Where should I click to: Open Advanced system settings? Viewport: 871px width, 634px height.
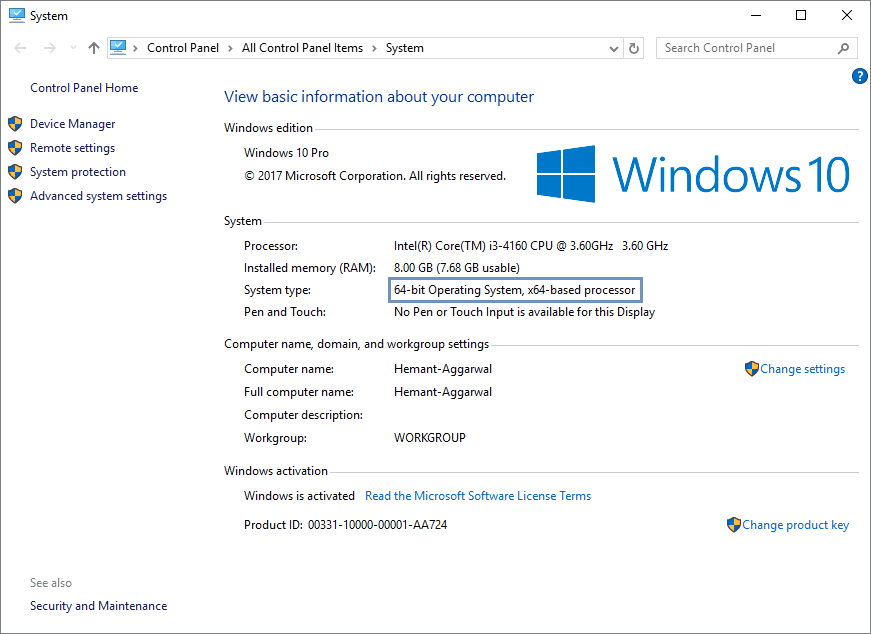[x=98, y=196]
